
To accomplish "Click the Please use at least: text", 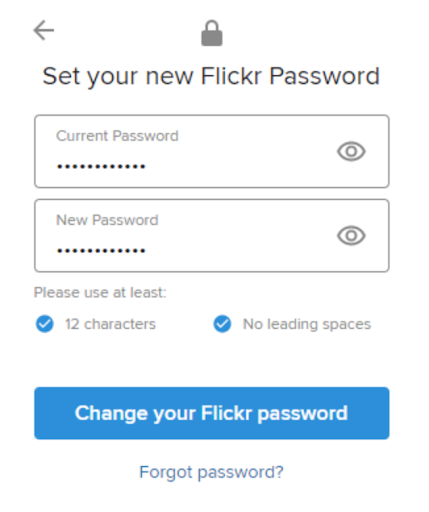I will pos(100,293).
